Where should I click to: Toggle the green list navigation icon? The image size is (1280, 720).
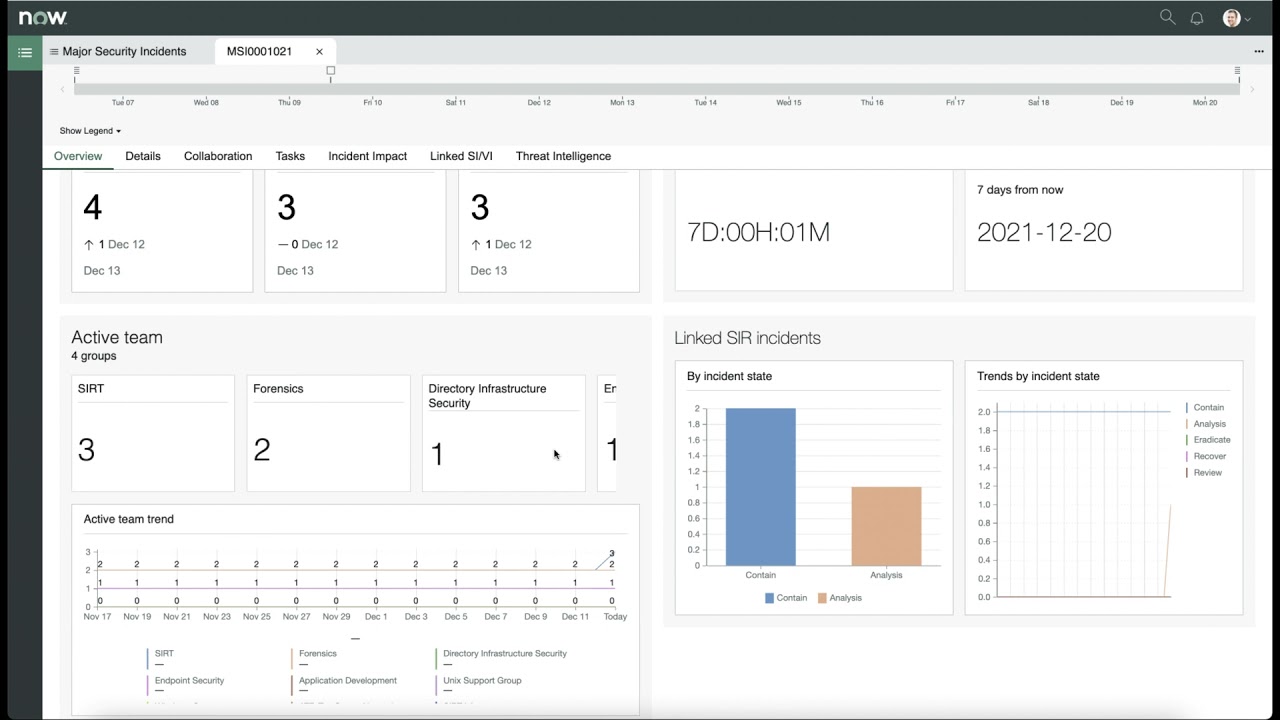coord(25,52)
